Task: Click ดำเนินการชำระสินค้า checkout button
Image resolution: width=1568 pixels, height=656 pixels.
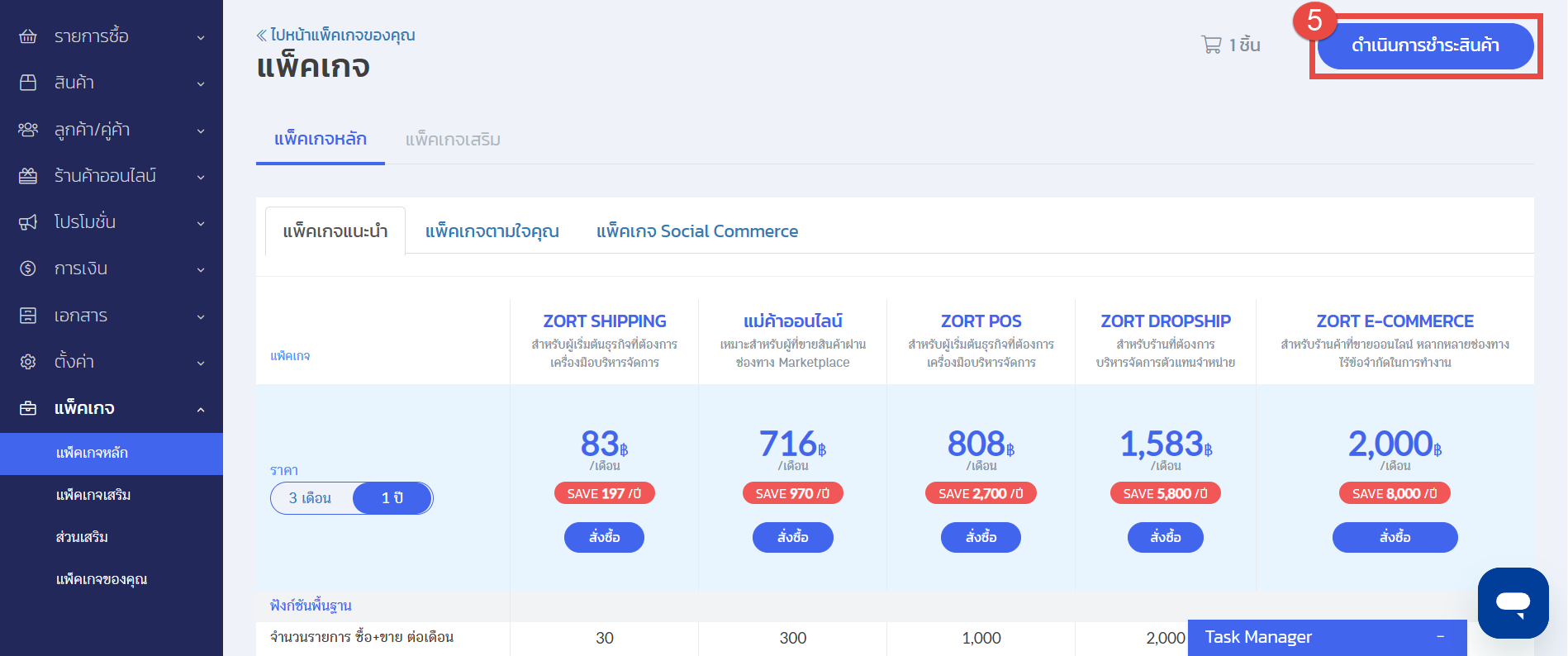Action: point(1425,45)
